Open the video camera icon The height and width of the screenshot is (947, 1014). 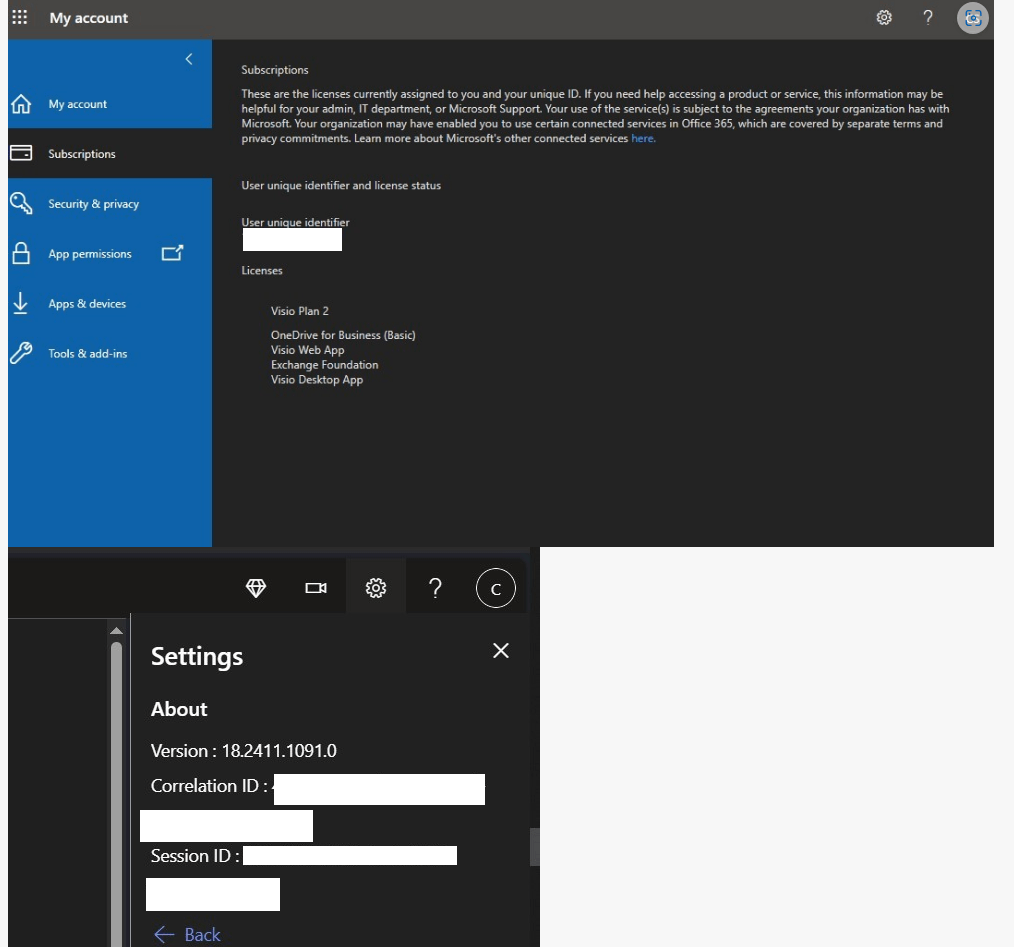(x=316, y=587)
